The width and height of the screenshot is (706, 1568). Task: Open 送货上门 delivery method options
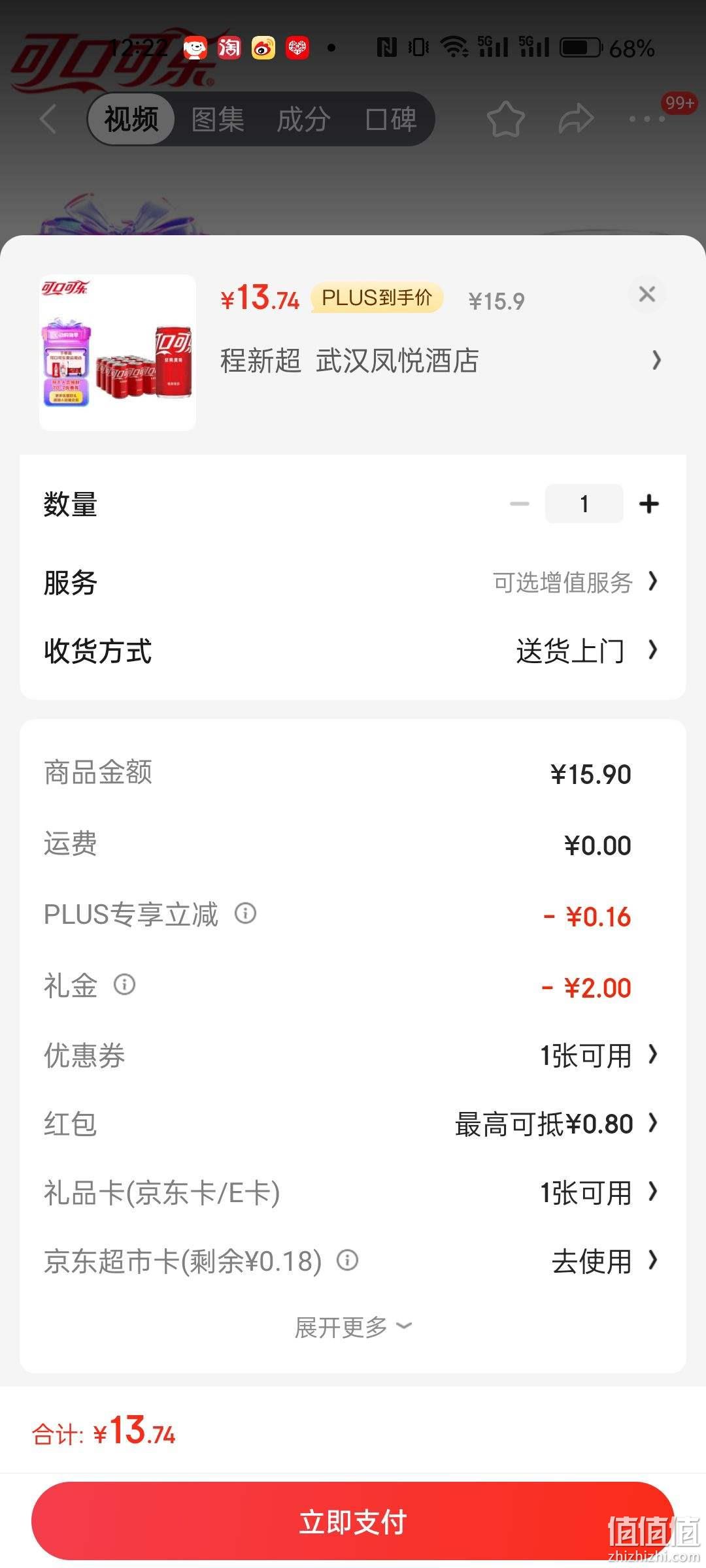(x=586, y=651)
